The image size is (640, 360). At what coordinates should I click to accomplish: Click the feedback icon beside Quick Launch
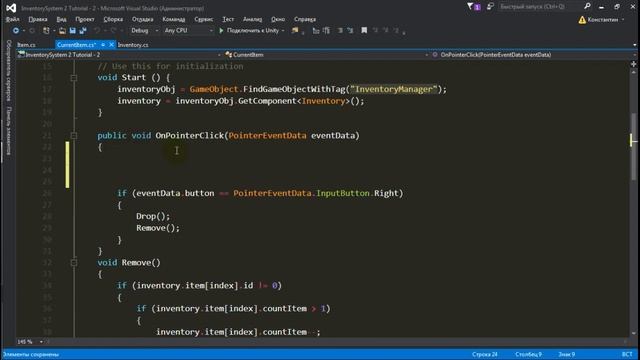click(x=490, y=7)
